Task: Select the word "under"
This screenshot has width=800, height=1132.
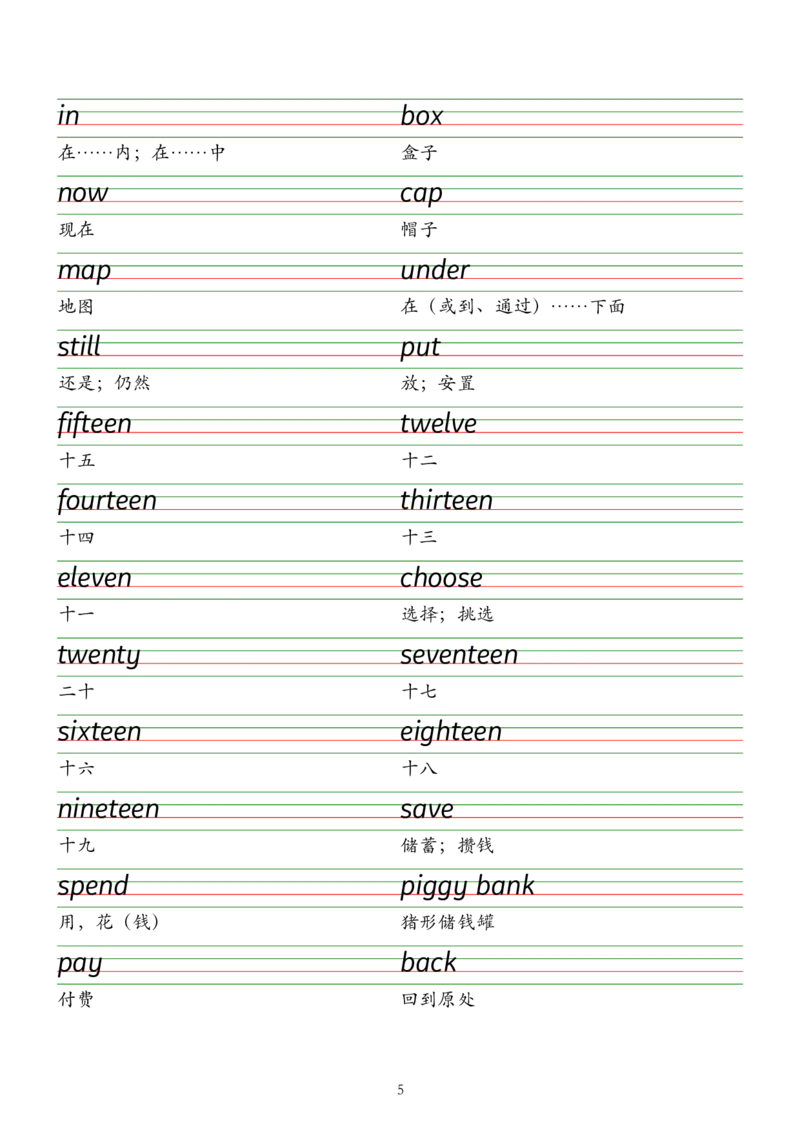Action: [434, 271]
